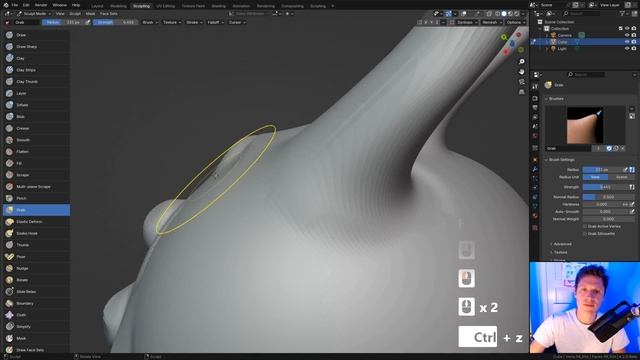Adjust the Strength slider in header
The height and width of the screenshot is (360, 640).
click(116, 22)
